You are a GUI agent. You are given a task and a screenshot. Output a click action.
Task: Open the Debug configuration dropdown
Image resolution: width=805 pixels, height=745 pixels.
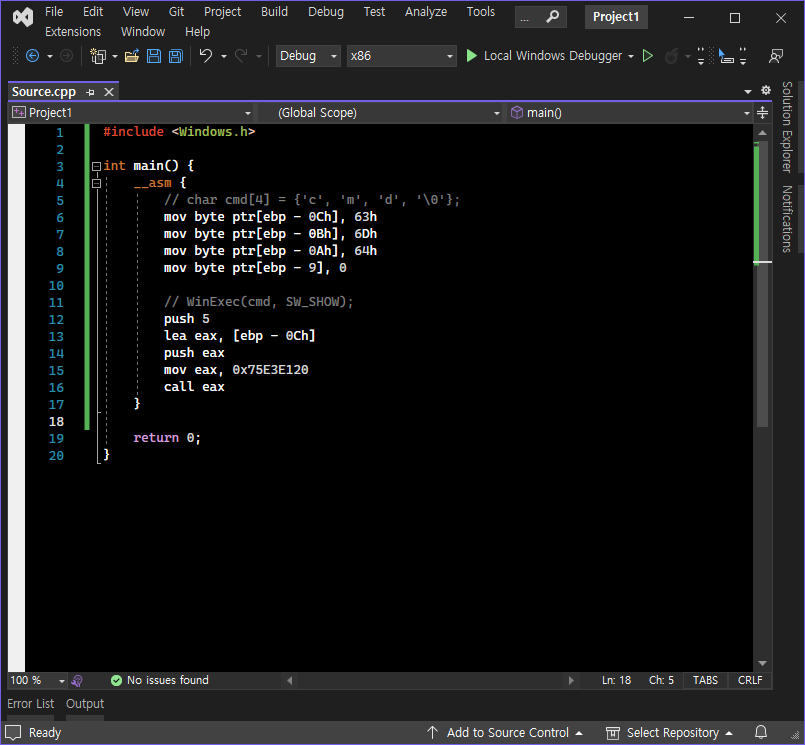coord(308,55)
